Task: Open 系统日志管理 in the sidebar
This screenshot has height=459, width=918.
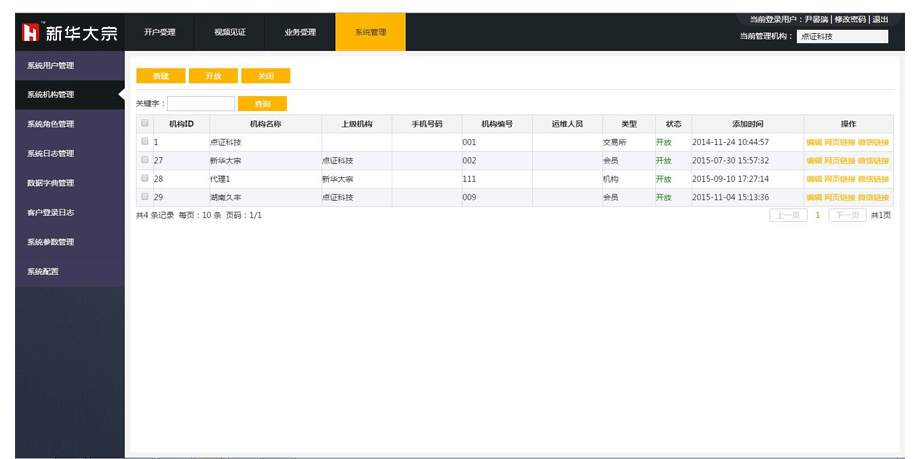Action: pyautogui.click(x=70, y=153)
